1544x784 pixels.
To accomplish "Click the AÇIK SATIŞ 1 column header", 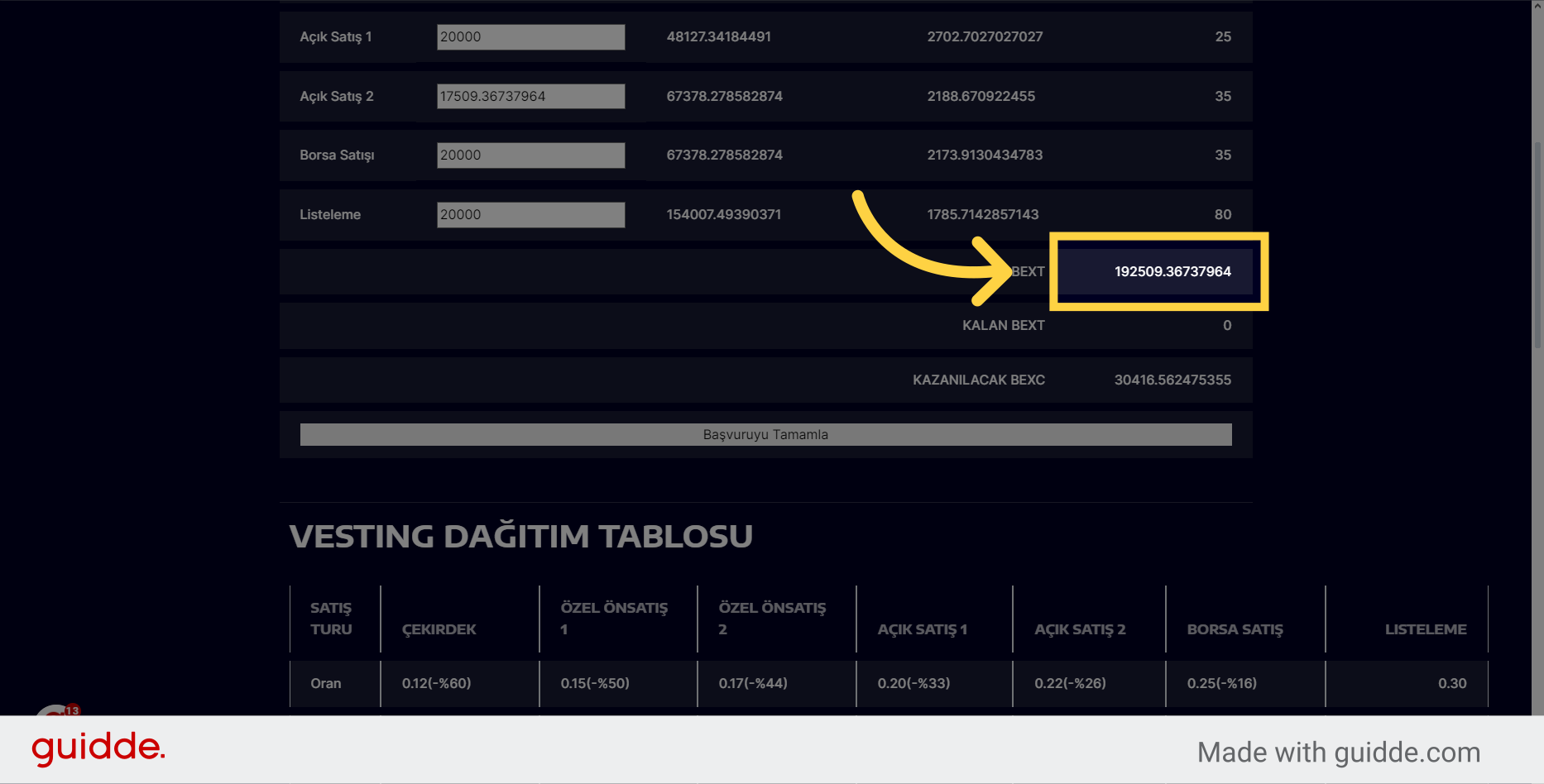I will [x=922, y=629].
